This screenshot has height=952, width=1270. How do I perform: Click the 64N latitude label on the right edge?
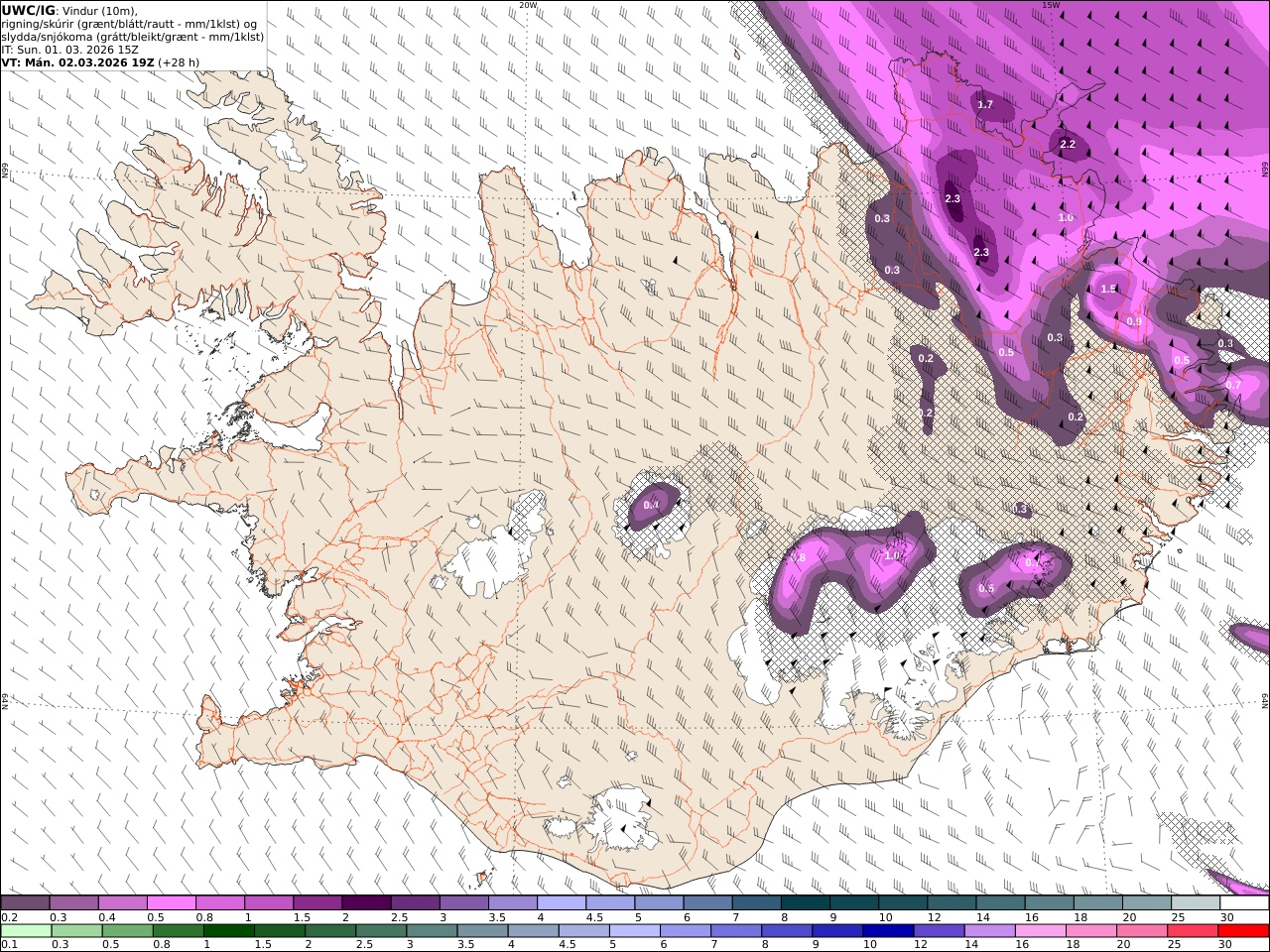click(1265, 700)
